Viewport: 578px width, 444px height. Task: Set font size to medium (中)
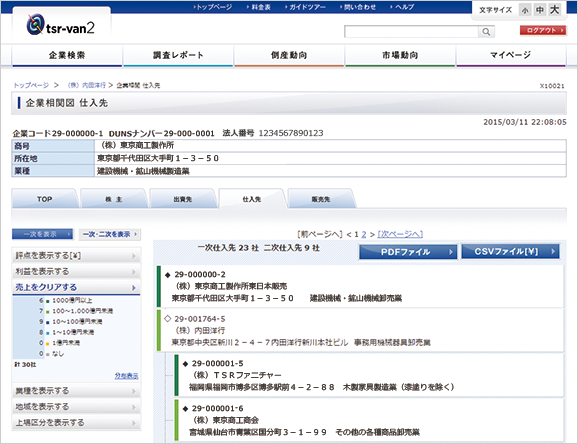coord(540,10)
